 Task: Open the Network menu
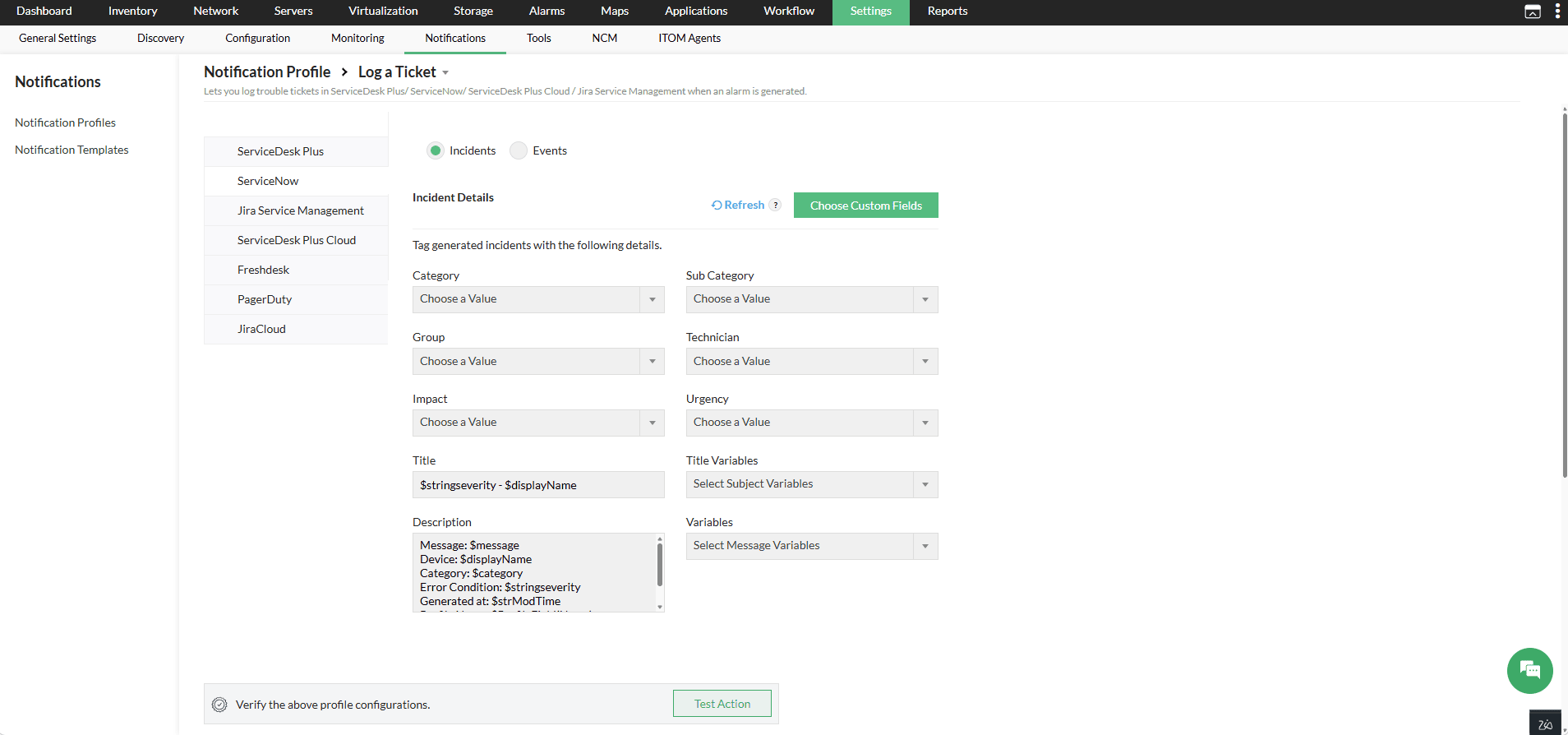pos(215,12)
